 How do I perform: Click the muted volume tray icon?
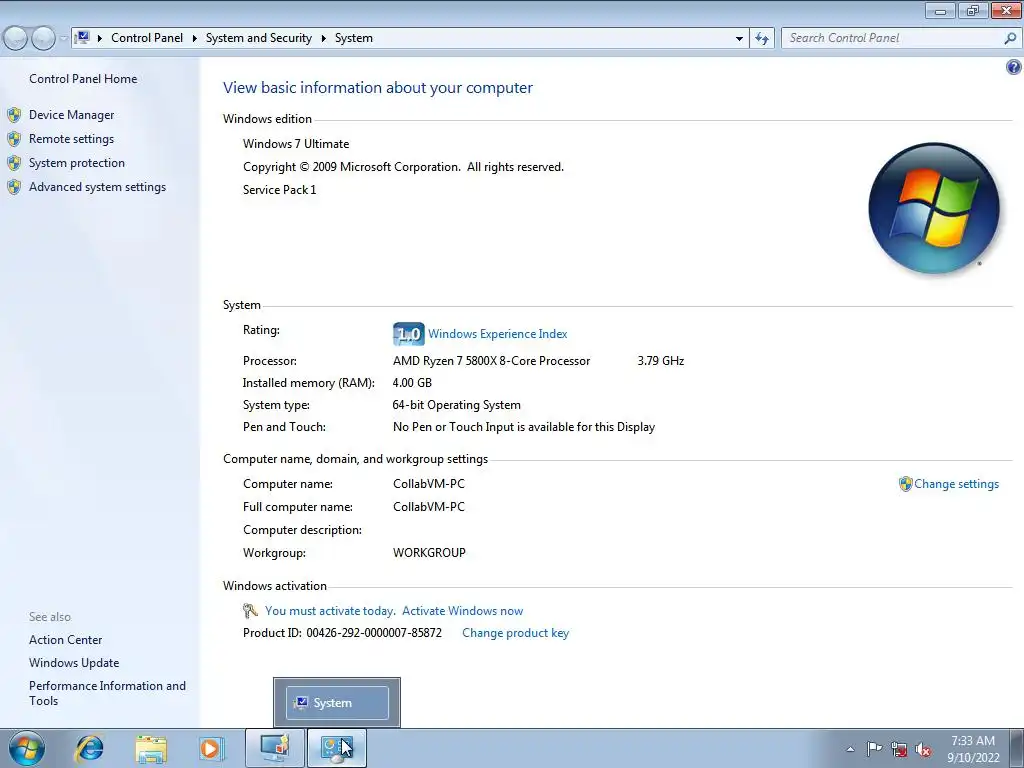(x=923, y=749)
